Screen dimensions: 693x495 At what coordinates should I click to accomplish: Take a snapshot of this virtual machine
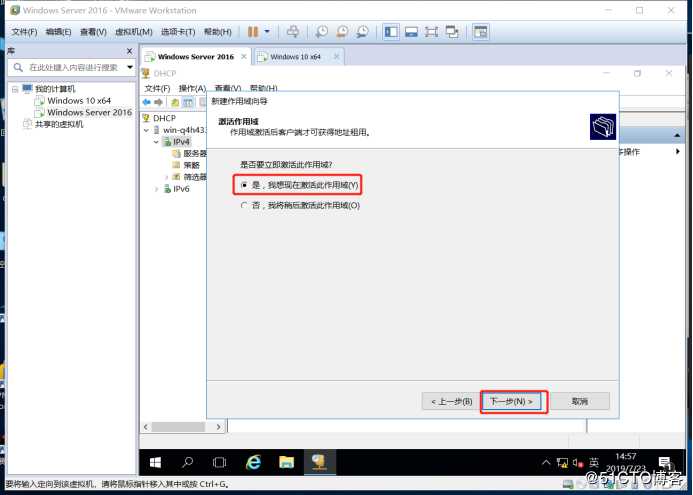click(x=322, y=32)
